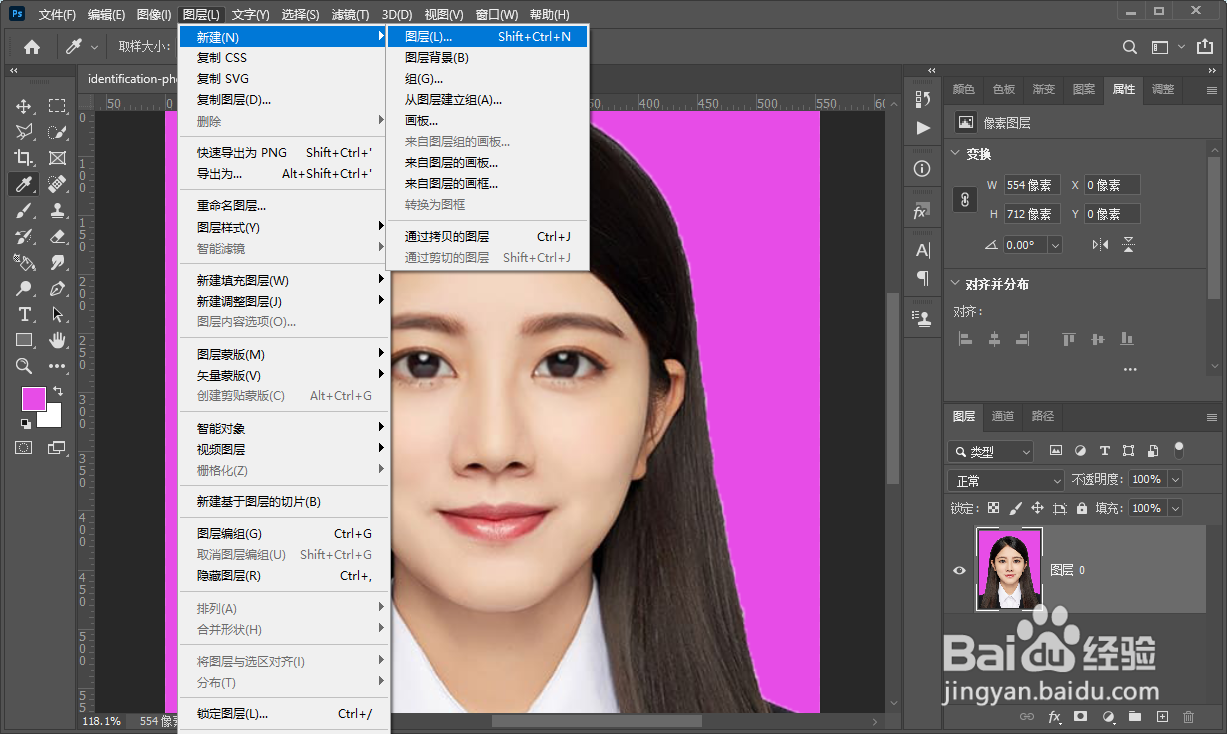Viewport: 1227px width, 734px height.
Task: Select the Hand tool
Action: coord(58,340)
